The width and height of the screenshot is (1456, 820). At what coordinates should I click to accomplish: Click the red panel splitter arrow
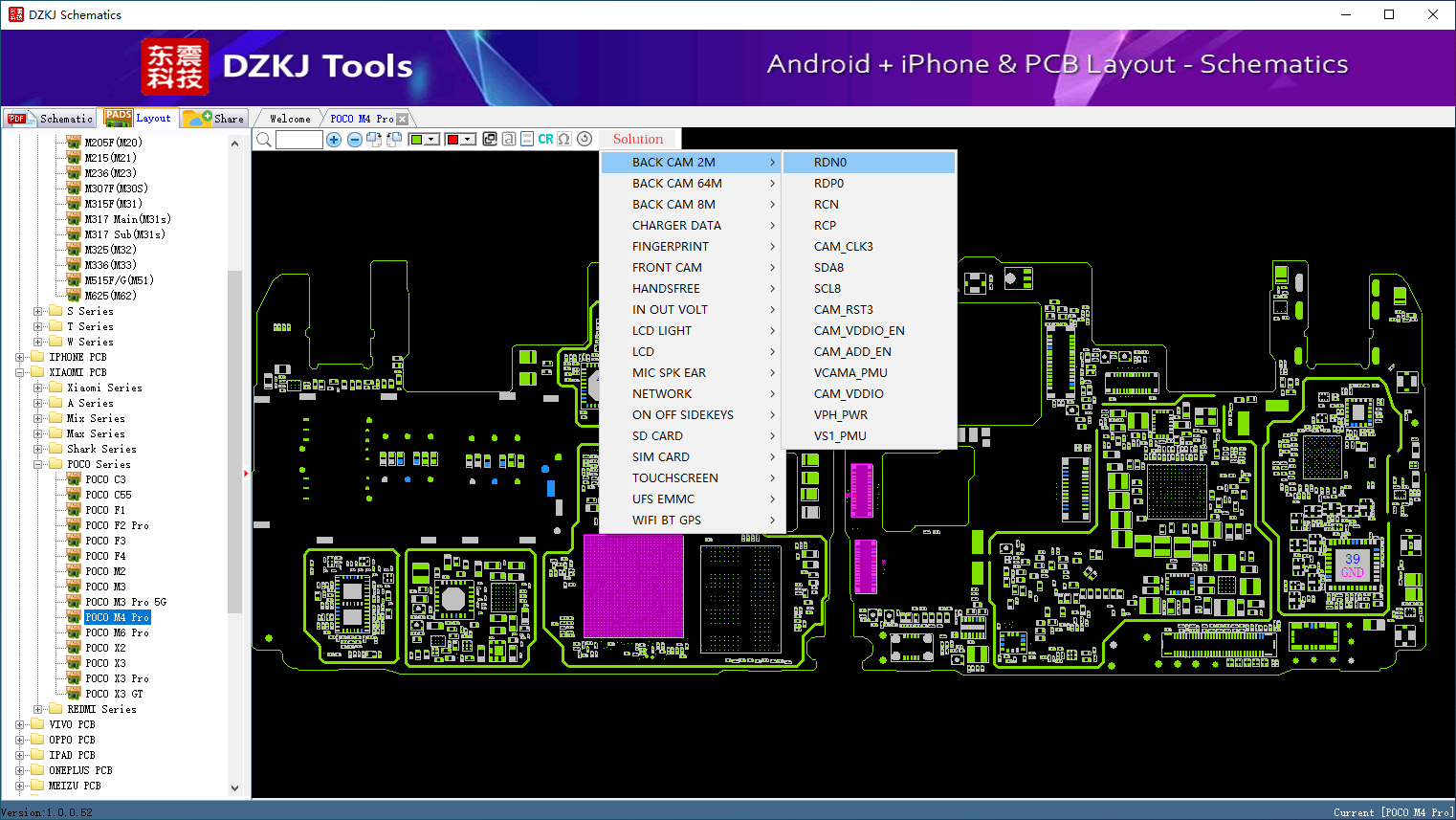click(x=246, y=473)
